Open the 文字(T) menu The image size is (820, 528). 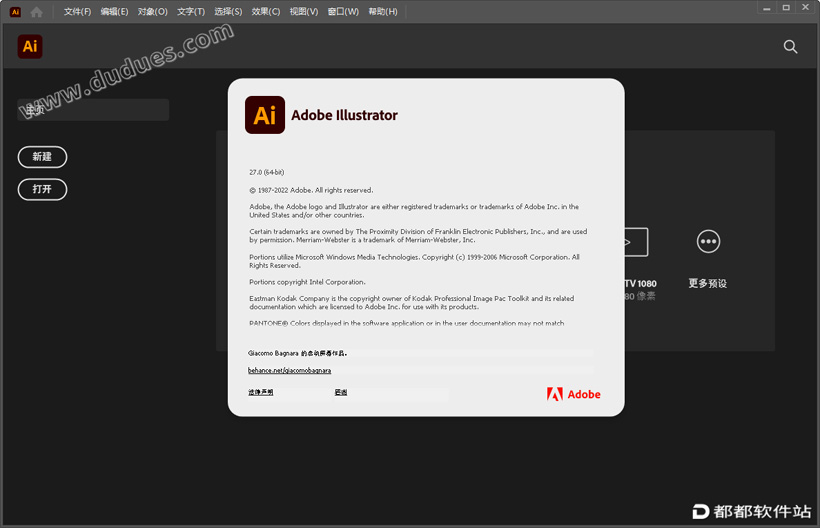coord(191,12)
